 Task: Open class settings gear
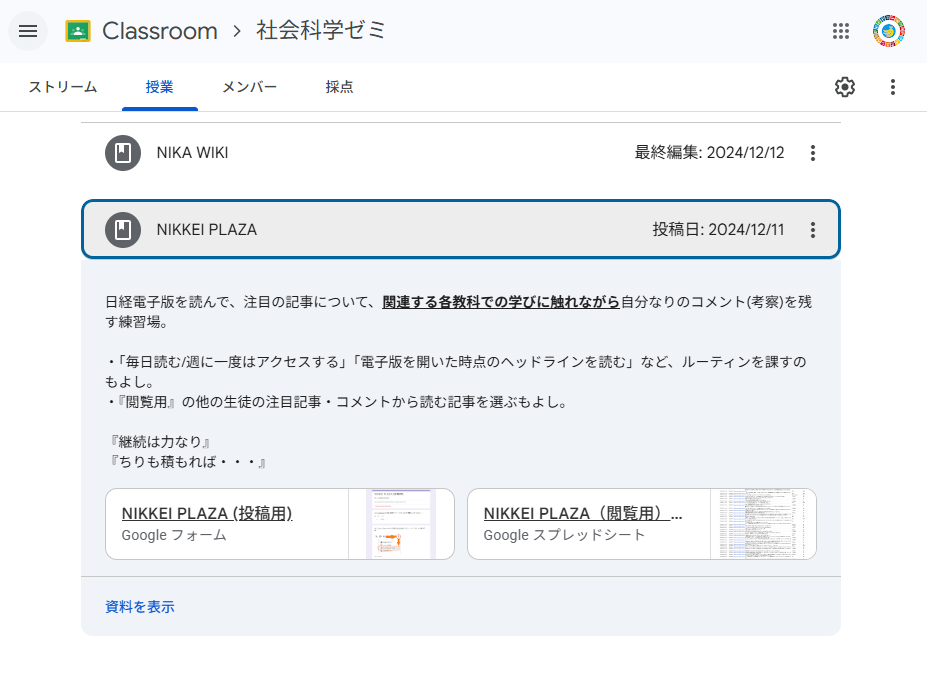click(845, 87)
